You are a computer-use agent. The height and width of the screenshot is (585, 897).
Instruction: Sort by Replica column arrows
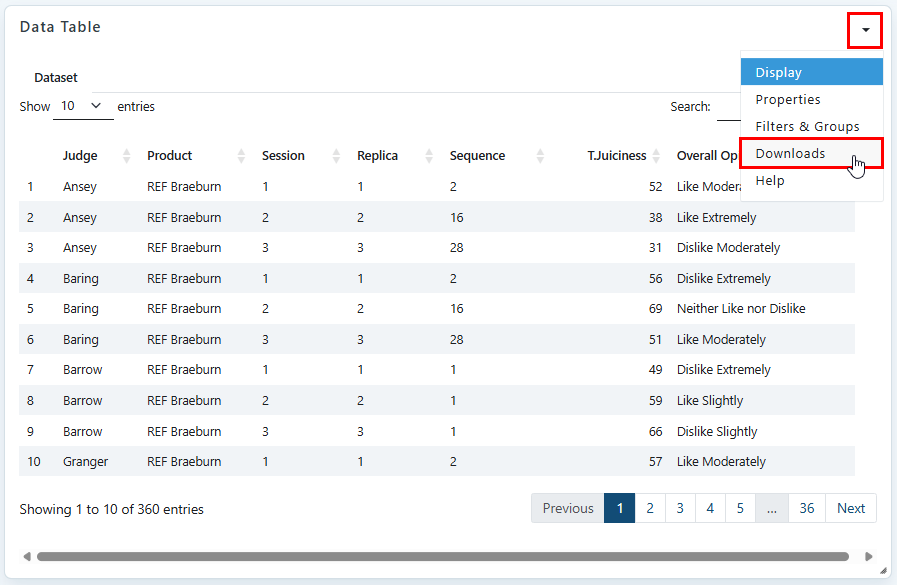[429, 156]
